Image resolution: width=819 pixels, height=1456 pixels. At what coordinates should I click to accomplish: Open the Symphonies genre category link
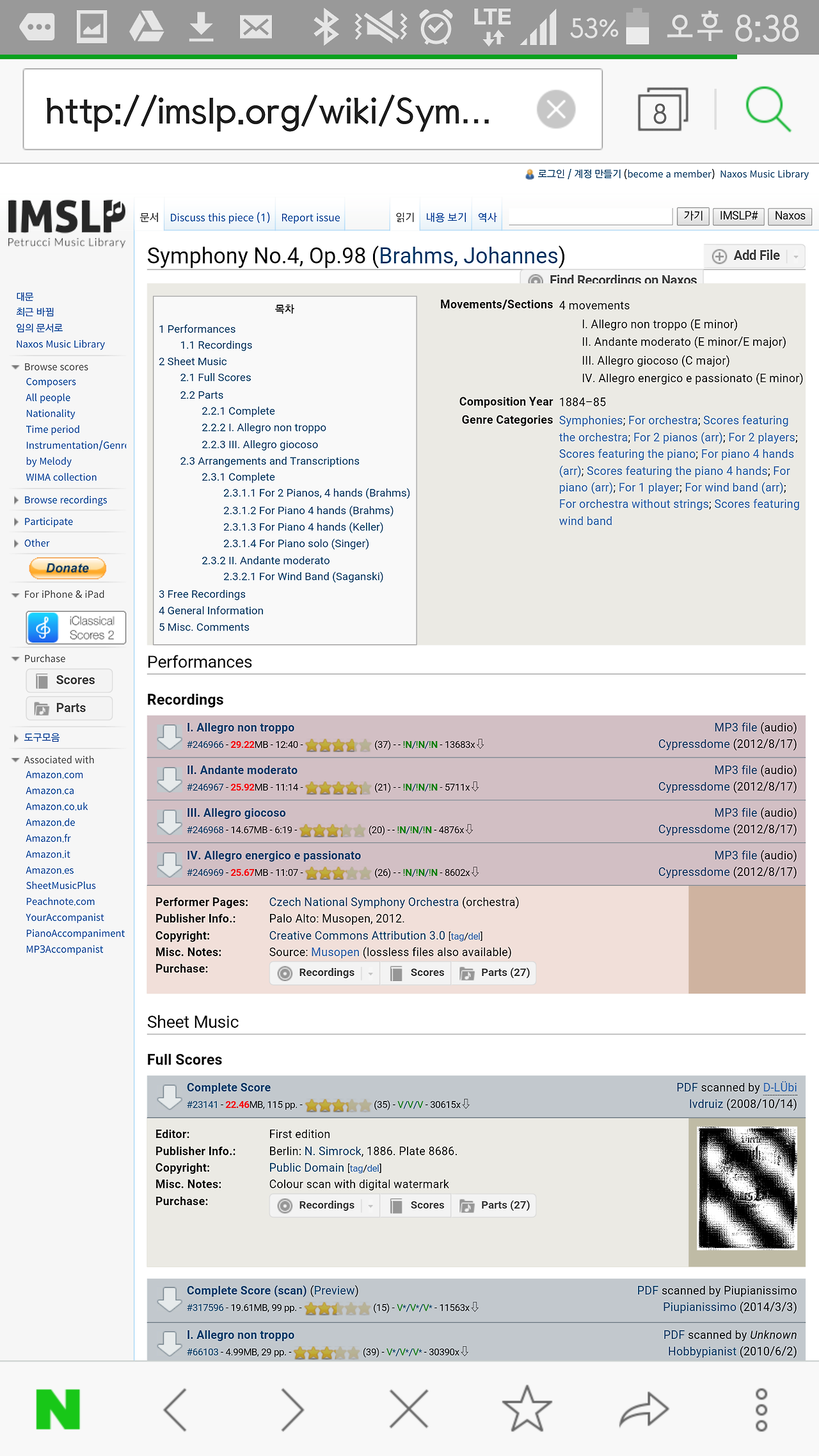[x=591, y=420]
